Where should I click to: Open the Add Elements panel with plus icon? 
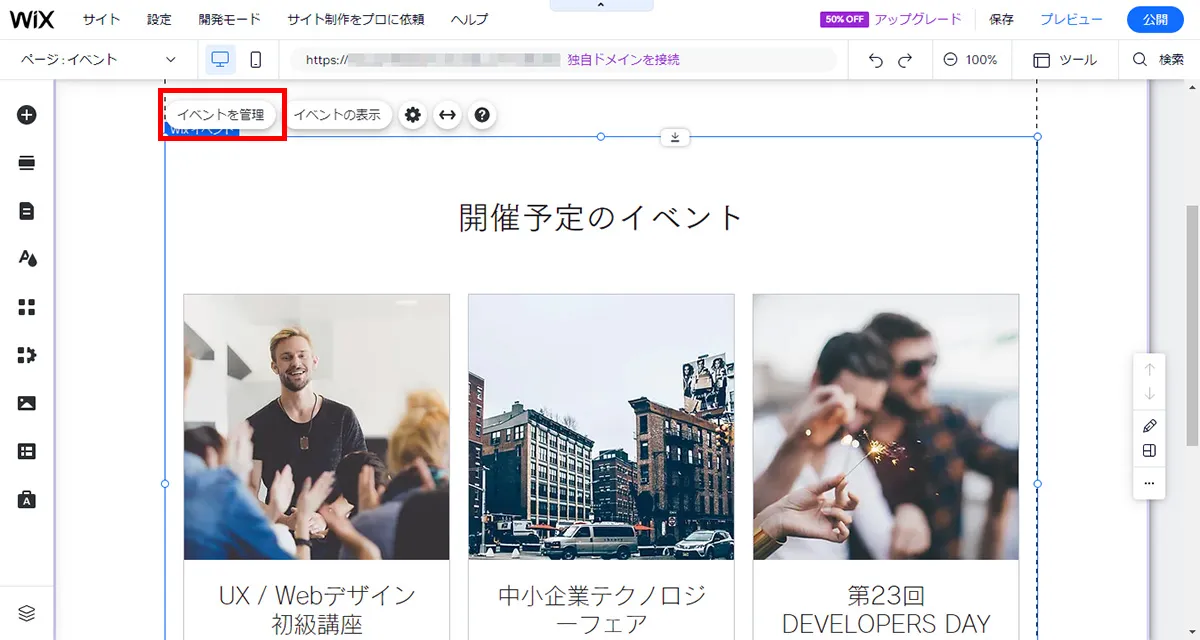click(x=27, y=114)
